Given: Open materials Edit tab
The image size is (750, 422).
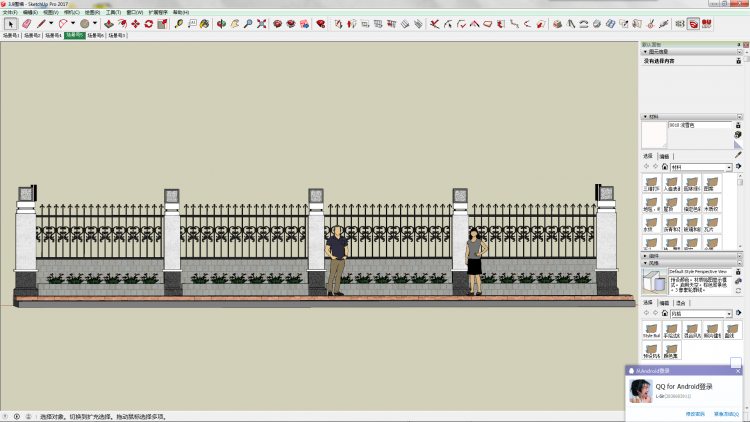Looking at the screenshot, I should (x=664, y=156).
